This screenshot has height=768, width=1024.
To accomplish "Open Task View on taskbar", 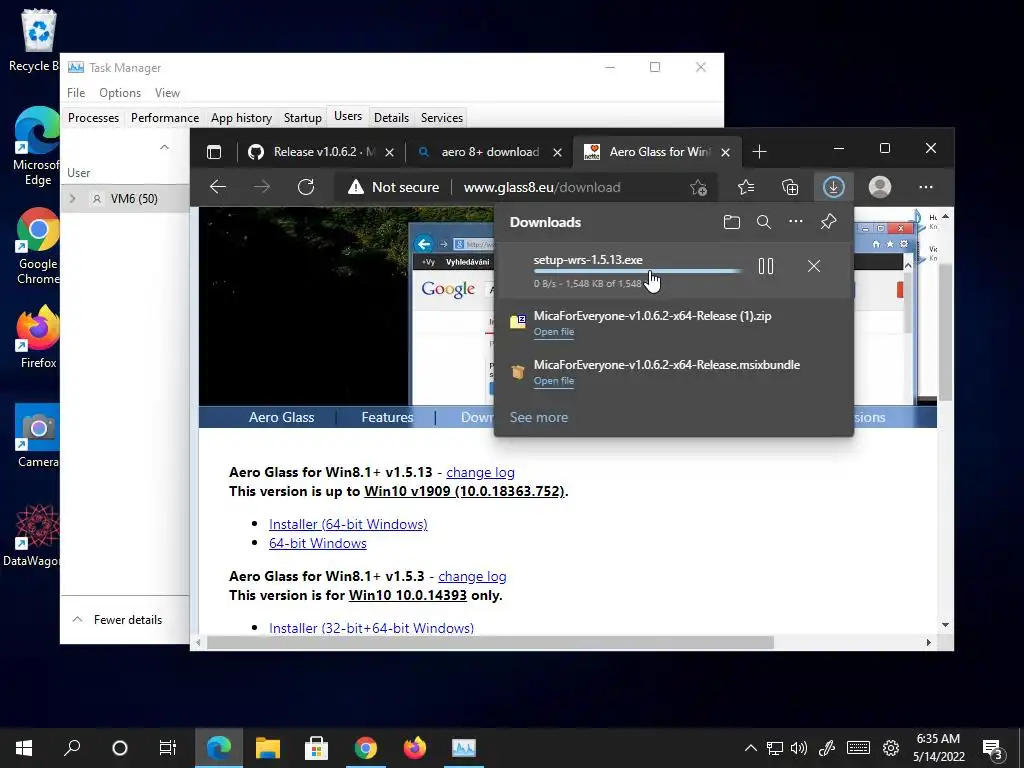I will (168, 748).
